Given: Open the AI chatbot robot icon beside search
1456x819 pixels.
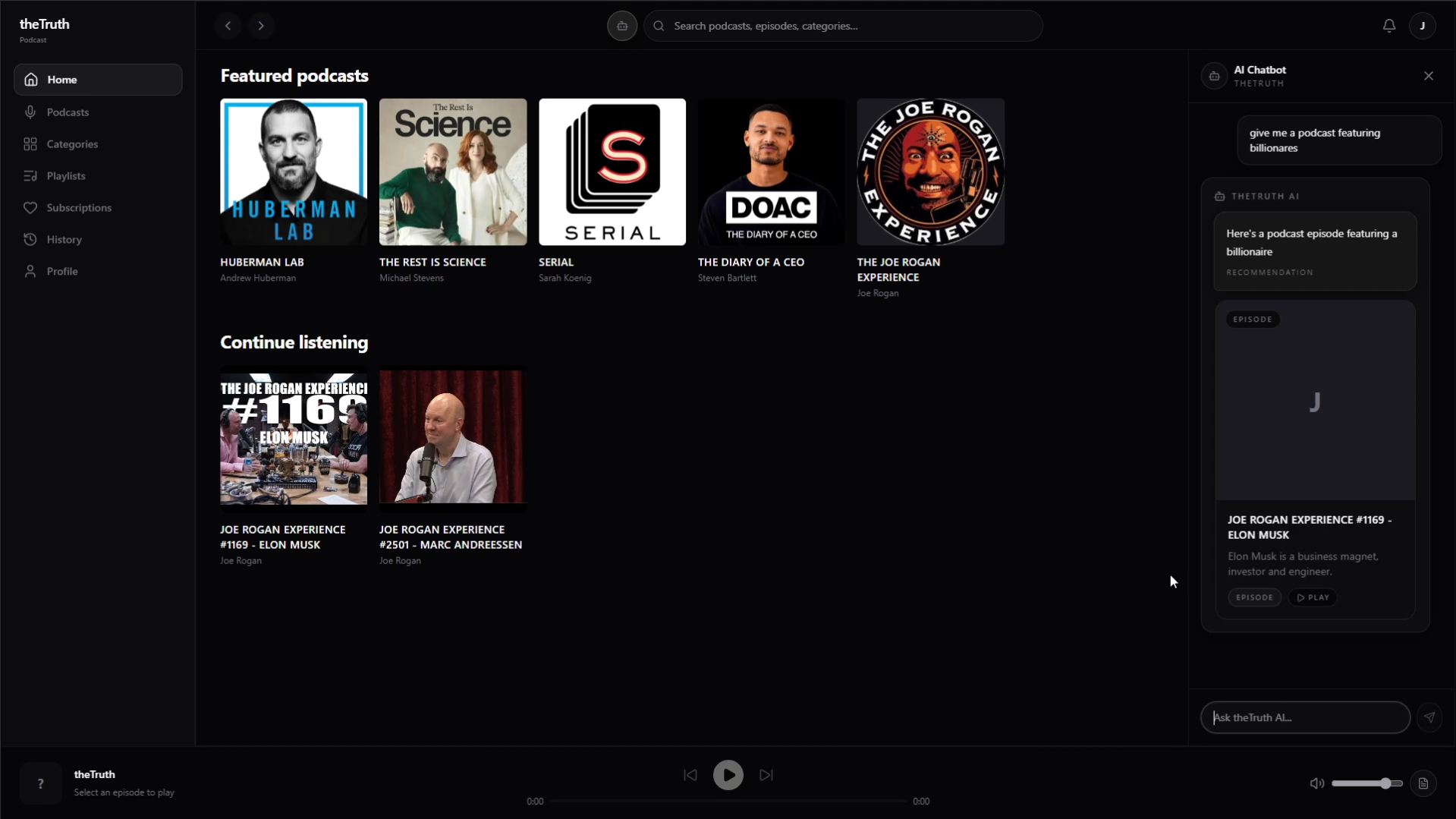Looking at the screenshot, I should [x=622, y=26].
